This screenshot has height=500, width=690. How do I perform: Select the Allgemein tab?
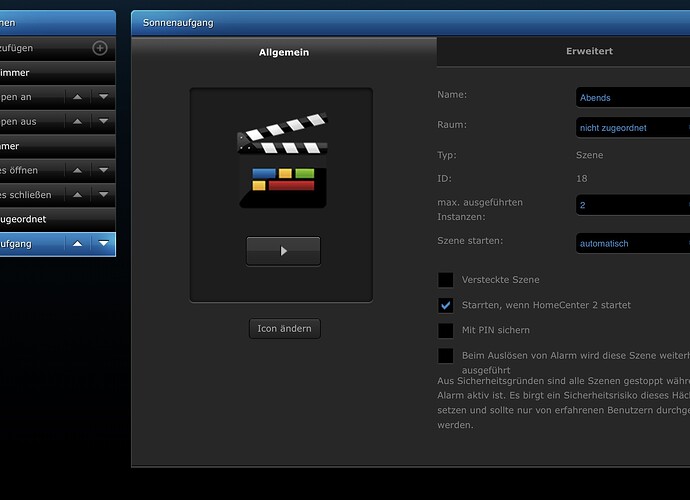pos(284,52)
